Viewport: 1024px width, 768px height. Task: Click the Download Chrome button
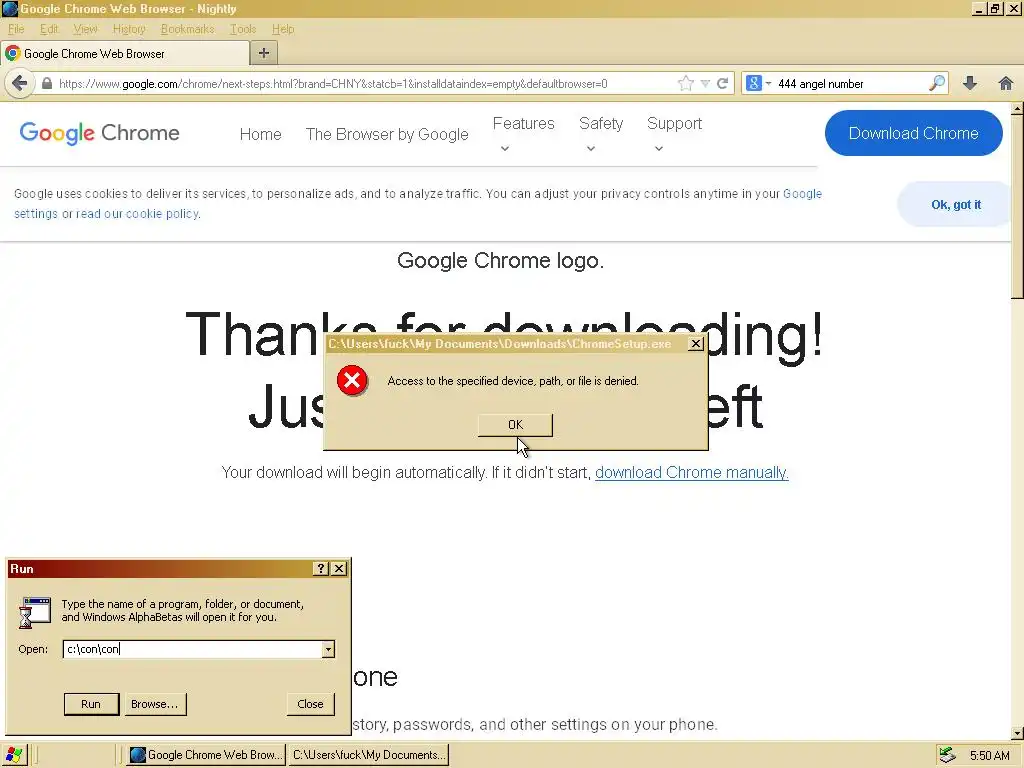pos(913,133)
